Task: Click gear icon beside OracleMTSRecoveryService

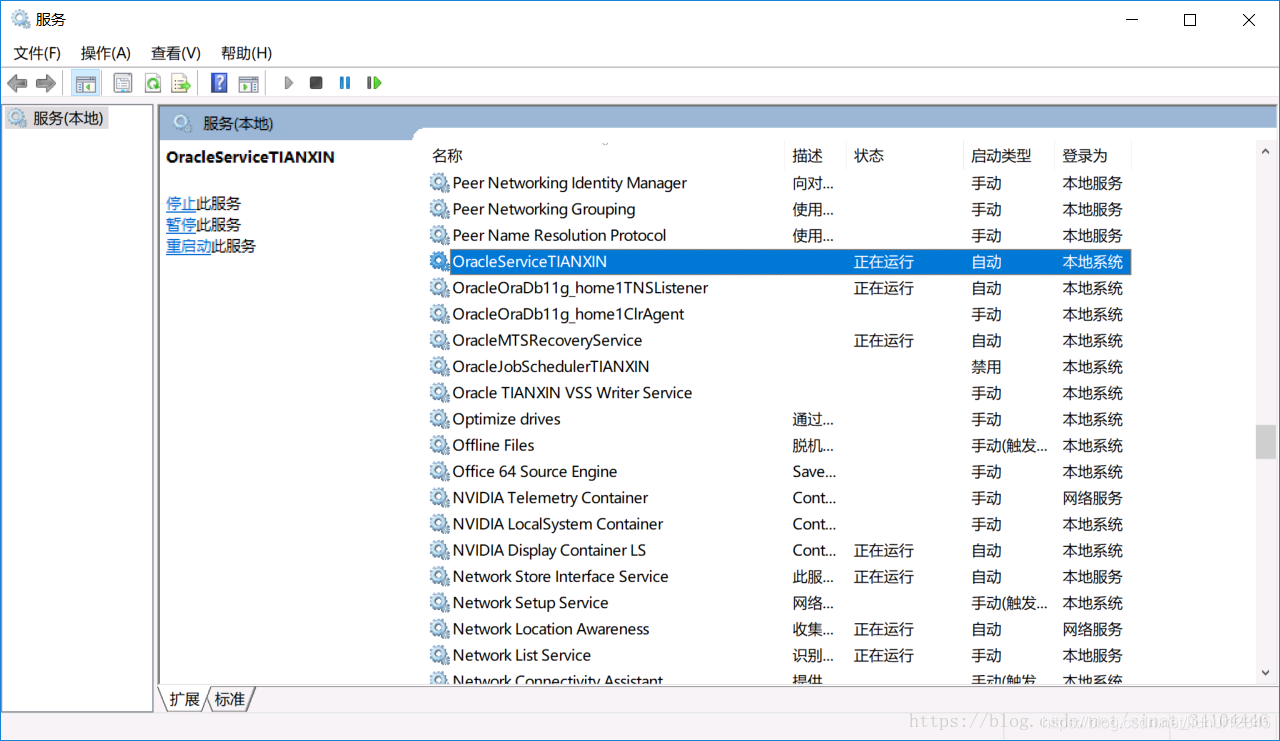Action: coord(439,340)
